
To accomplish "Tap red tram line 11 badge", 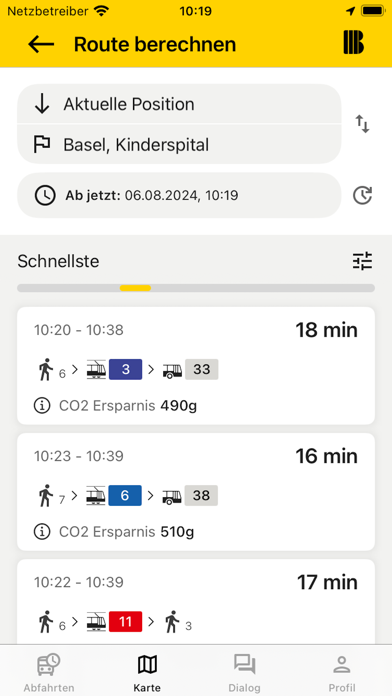I will pyautogui.click(x=125, y=621).
